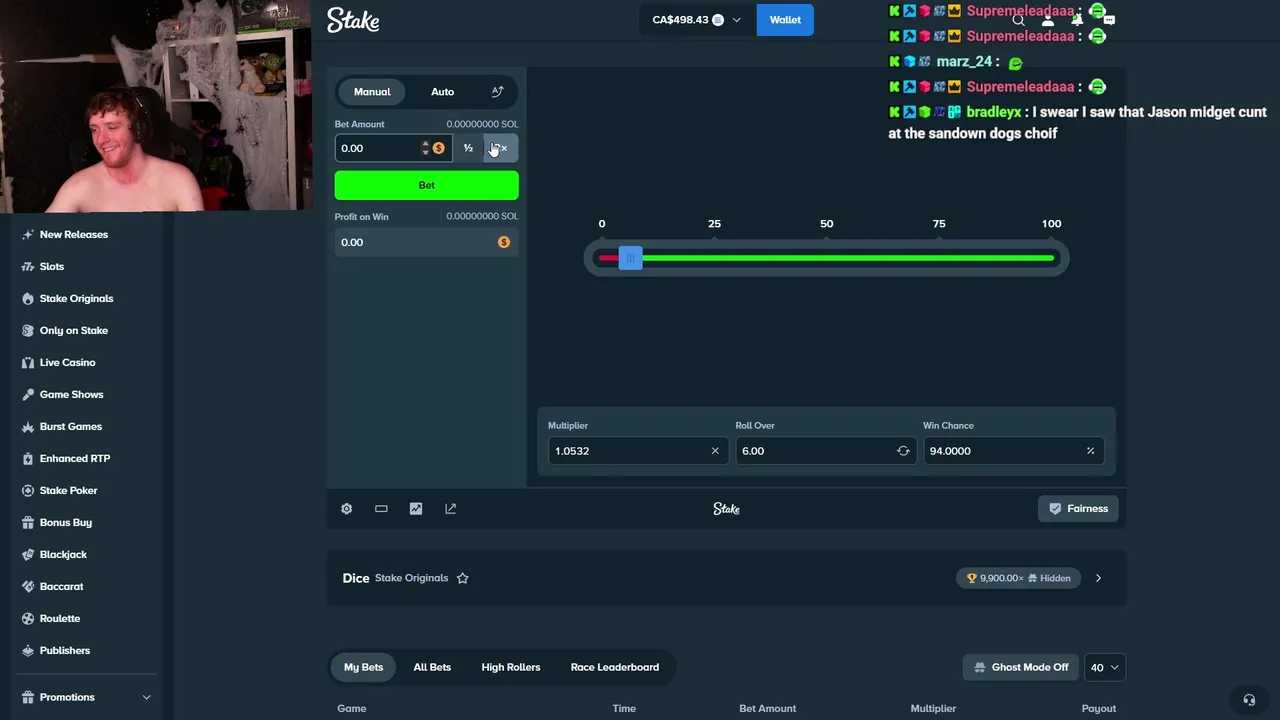Toggle Roll Over/Under swap icon
The width and height of the screenshot is (1280, 720).
tap(903, 451)
